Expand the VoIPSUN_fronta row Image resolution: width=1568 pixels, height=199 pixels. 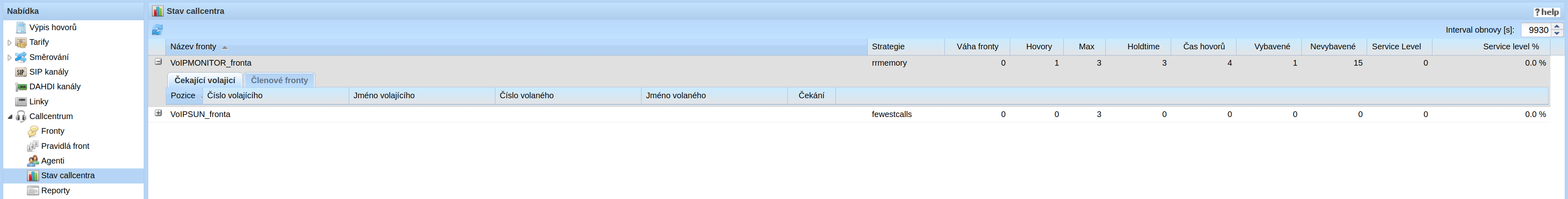tap(158, 113)
